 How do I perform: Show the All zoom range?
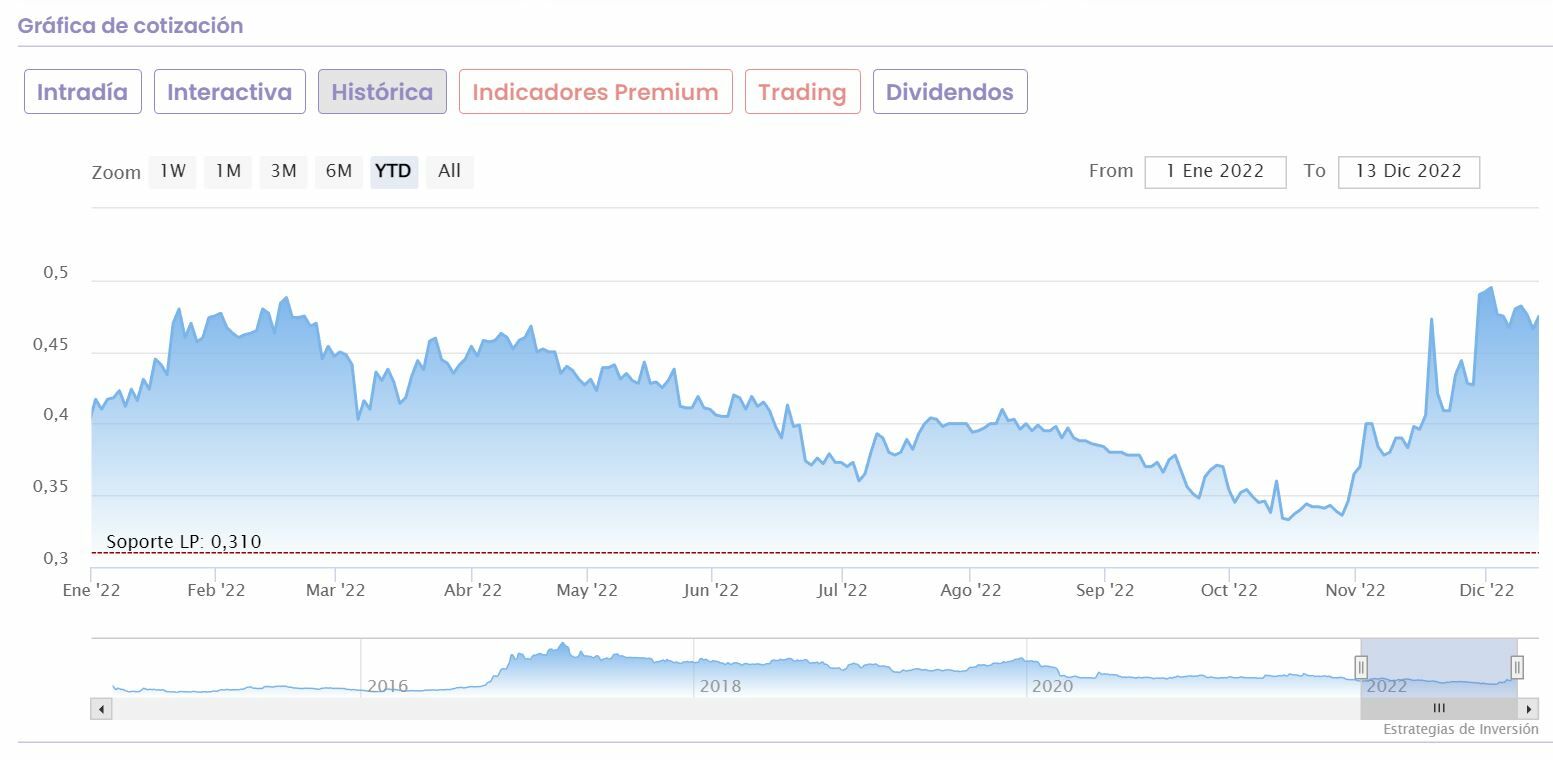449,171
